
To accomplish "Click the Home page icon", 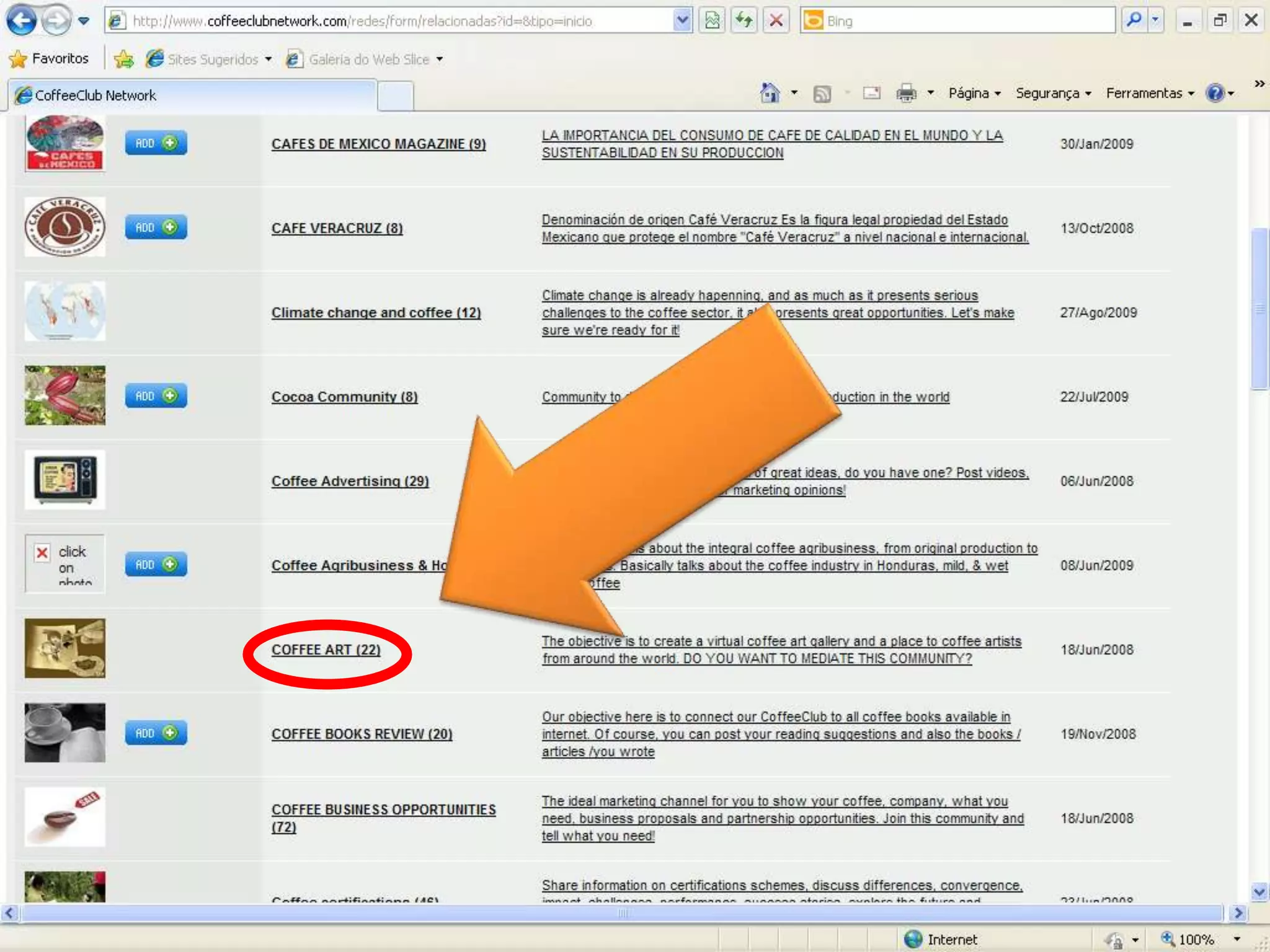I will point(770,94).
